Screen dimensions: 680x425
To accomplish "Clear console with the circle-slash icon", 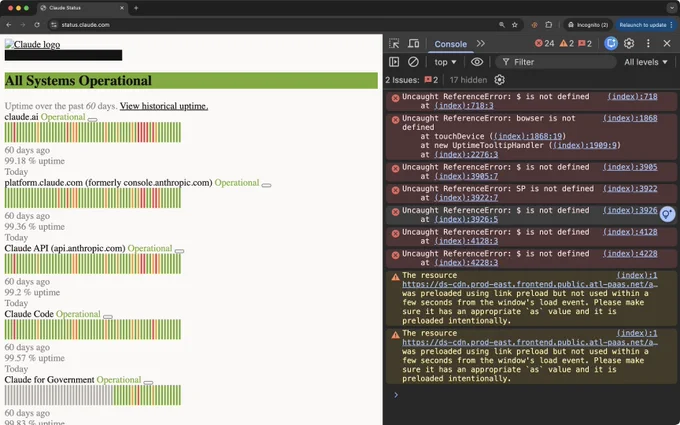I will 413,62.
